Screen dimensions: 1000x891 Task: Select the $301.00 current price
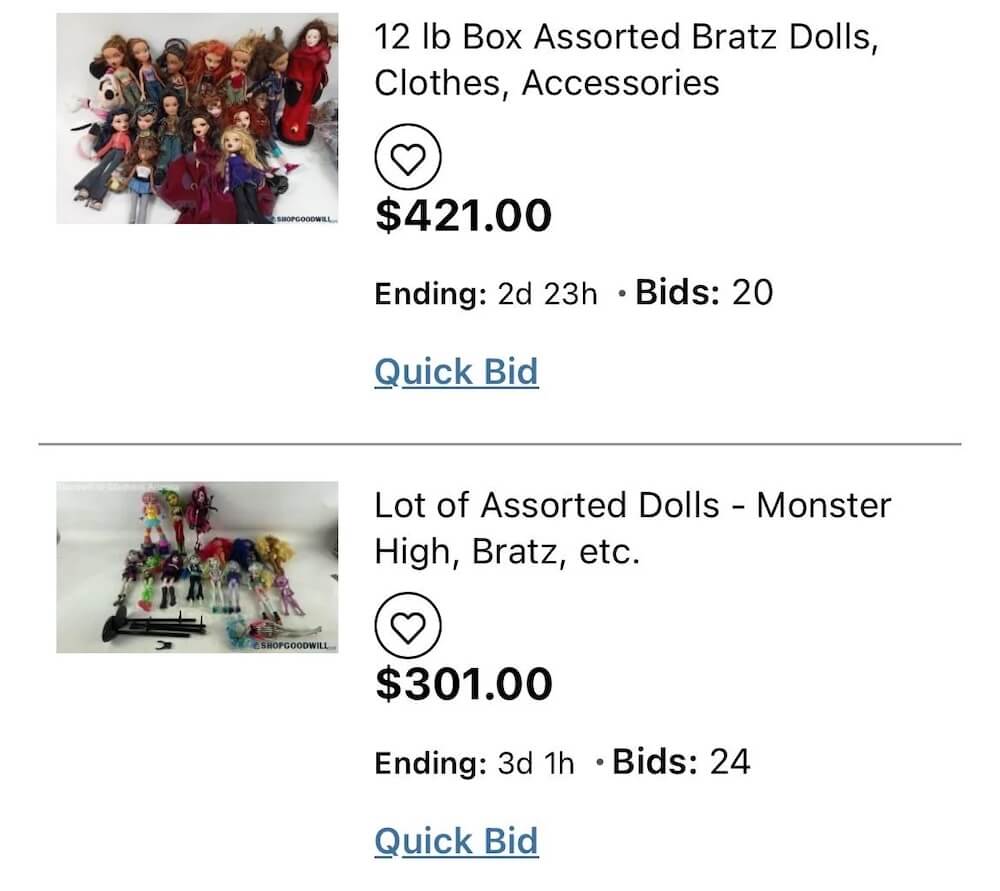[x=464, y=684]
